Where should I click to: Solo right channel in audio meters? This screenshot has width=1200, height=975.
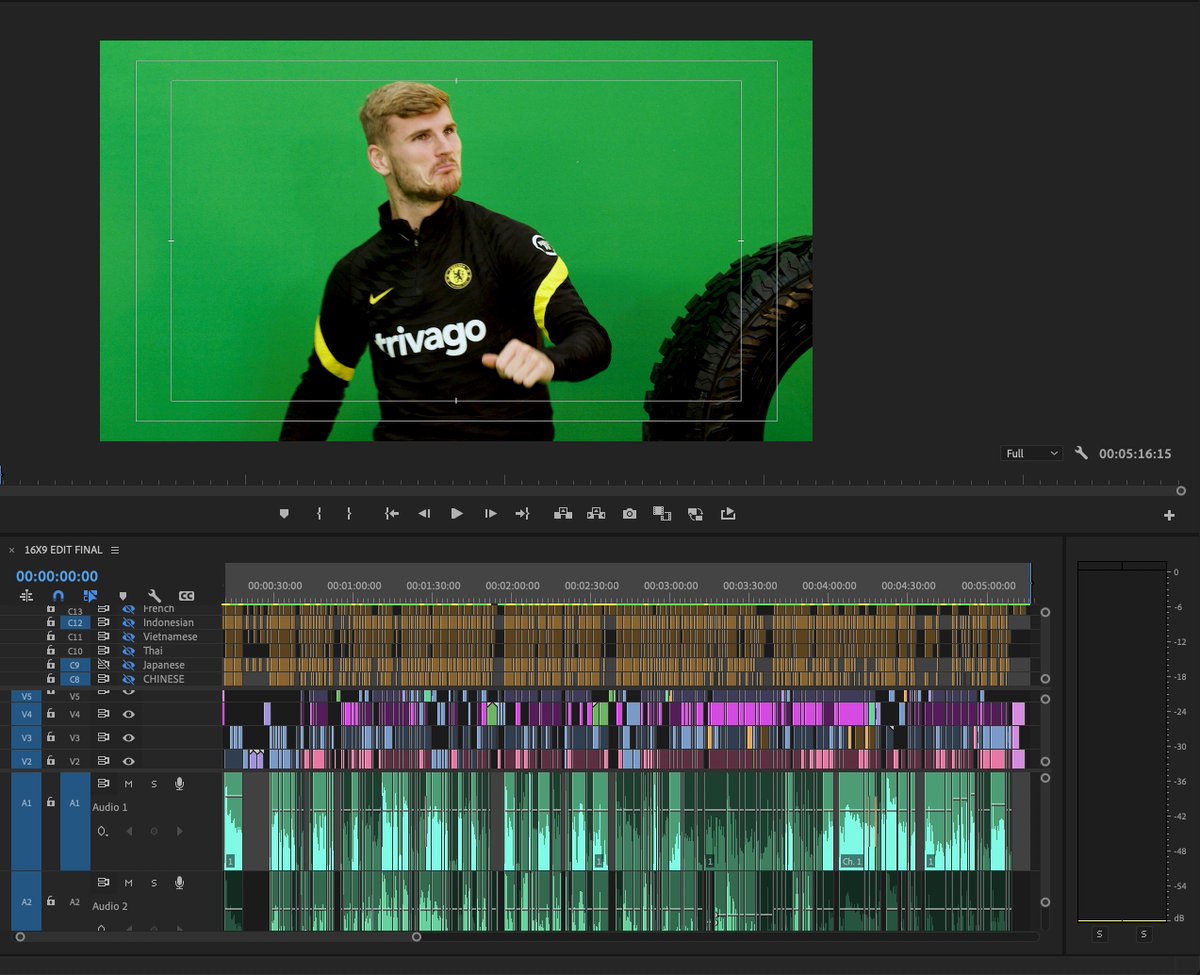coord(1144,934)
